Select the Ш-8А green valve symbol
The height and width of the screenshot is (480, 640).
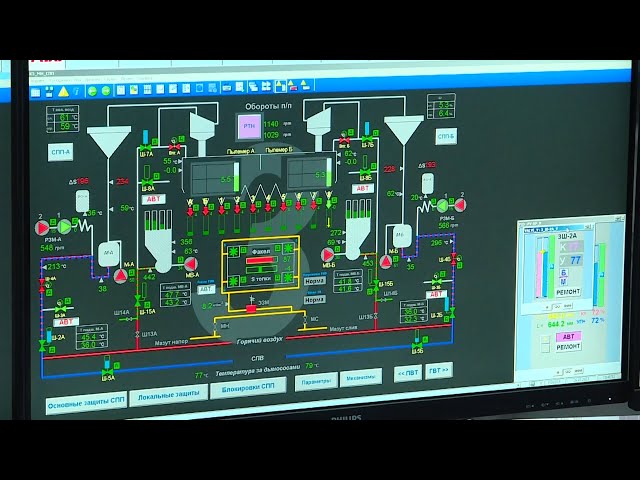[147, 182]
